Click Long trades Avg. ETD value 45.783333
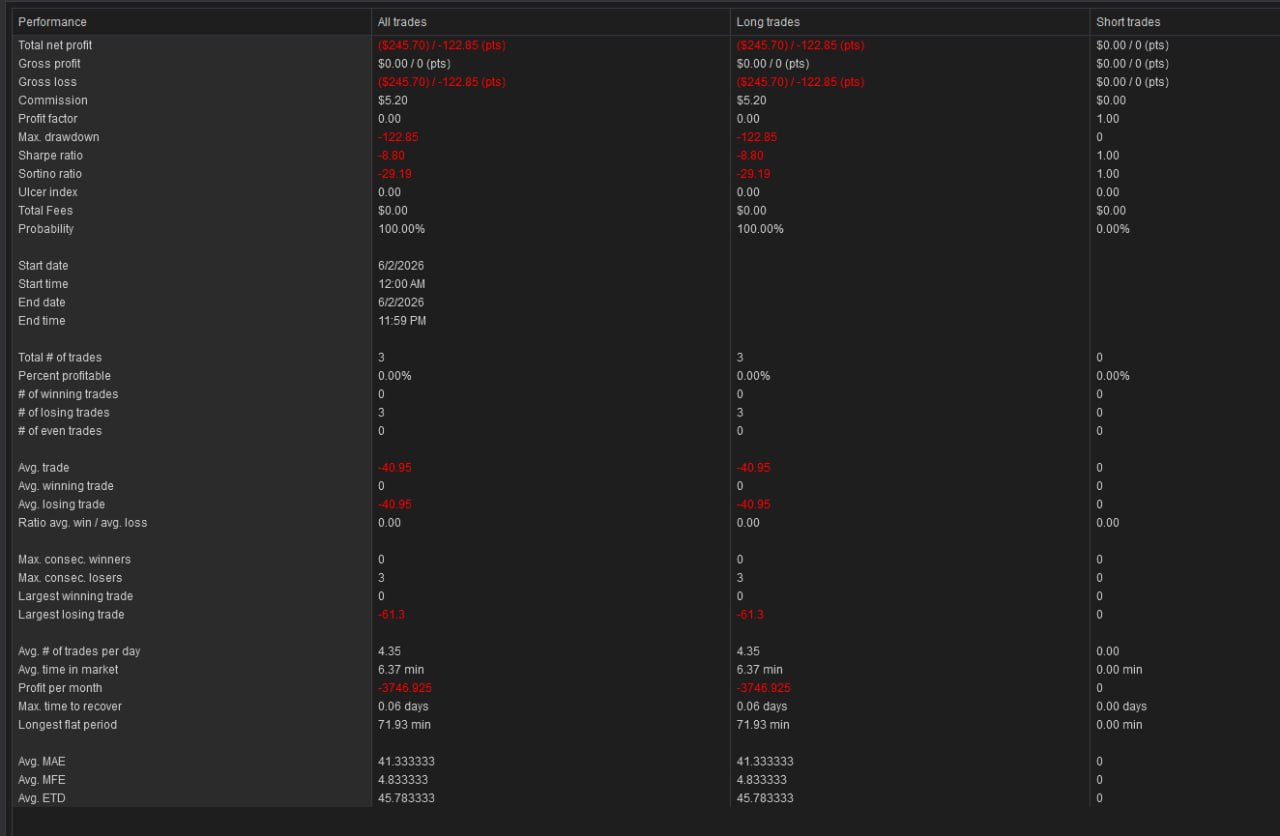The image size is (1280, 836). tap(765, 798)
